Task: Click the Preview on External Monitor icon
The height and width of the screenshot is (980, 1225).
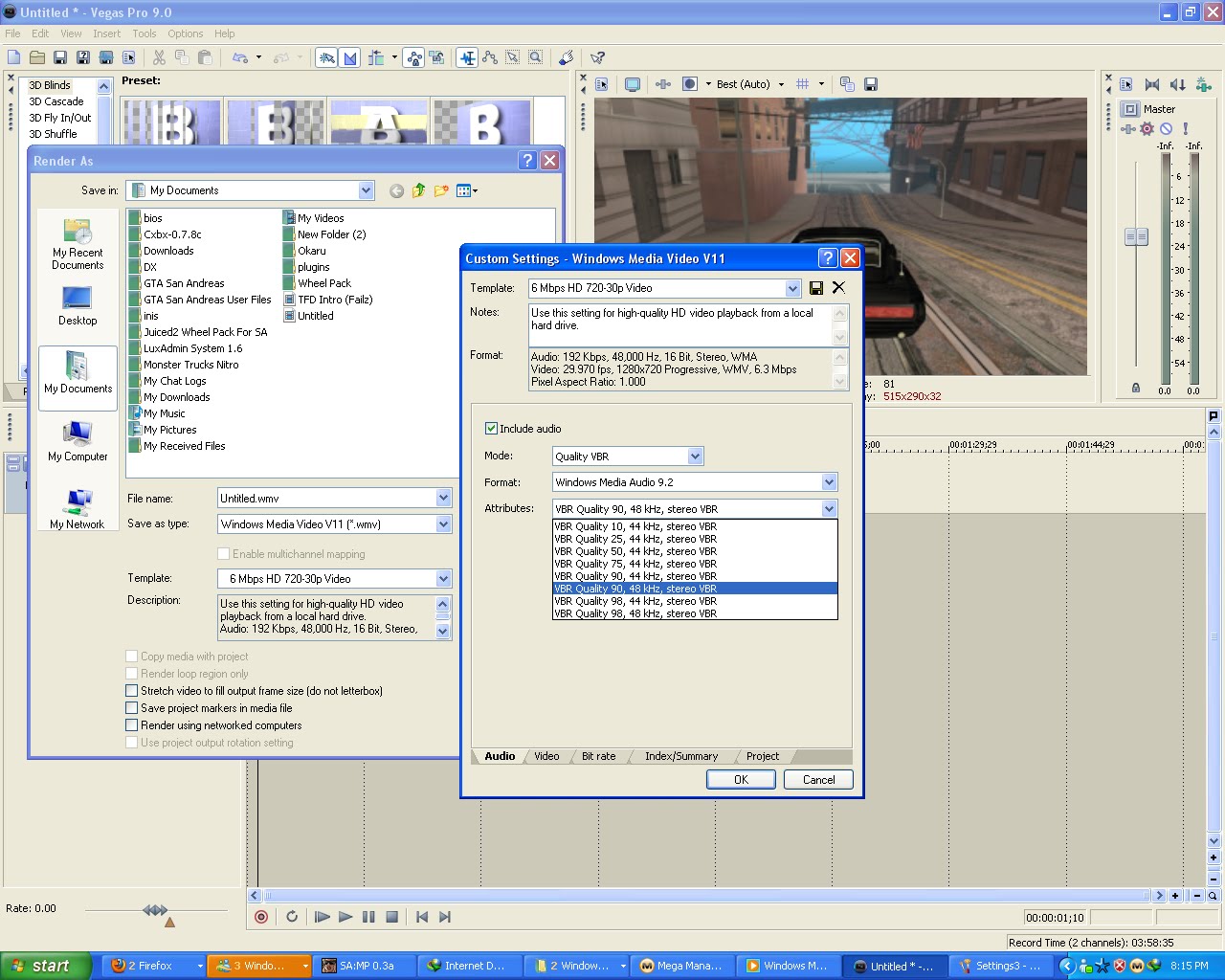Action: pyautogui.click(x=633, y=84)
